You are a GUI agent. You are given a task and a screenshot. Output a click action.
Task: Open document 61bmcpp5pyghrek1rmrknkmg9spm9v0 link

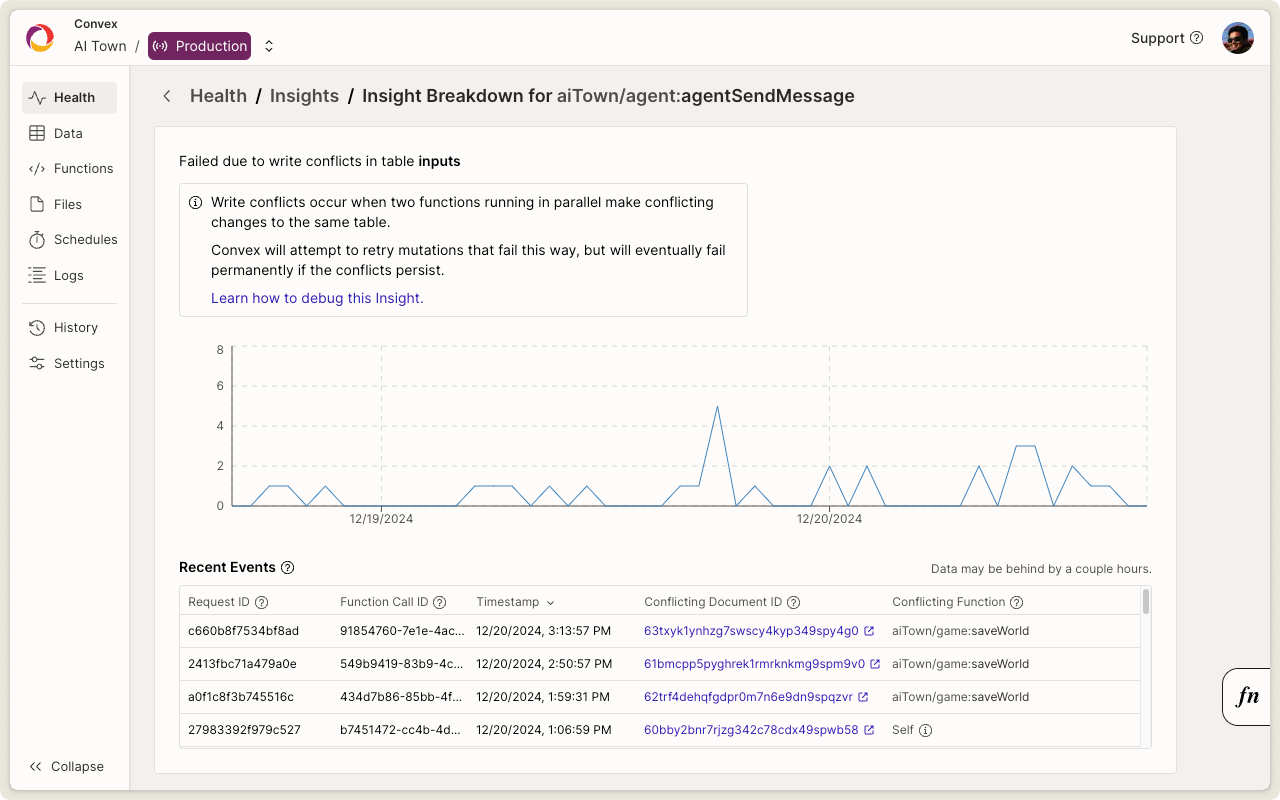click(x=762, y=664)
